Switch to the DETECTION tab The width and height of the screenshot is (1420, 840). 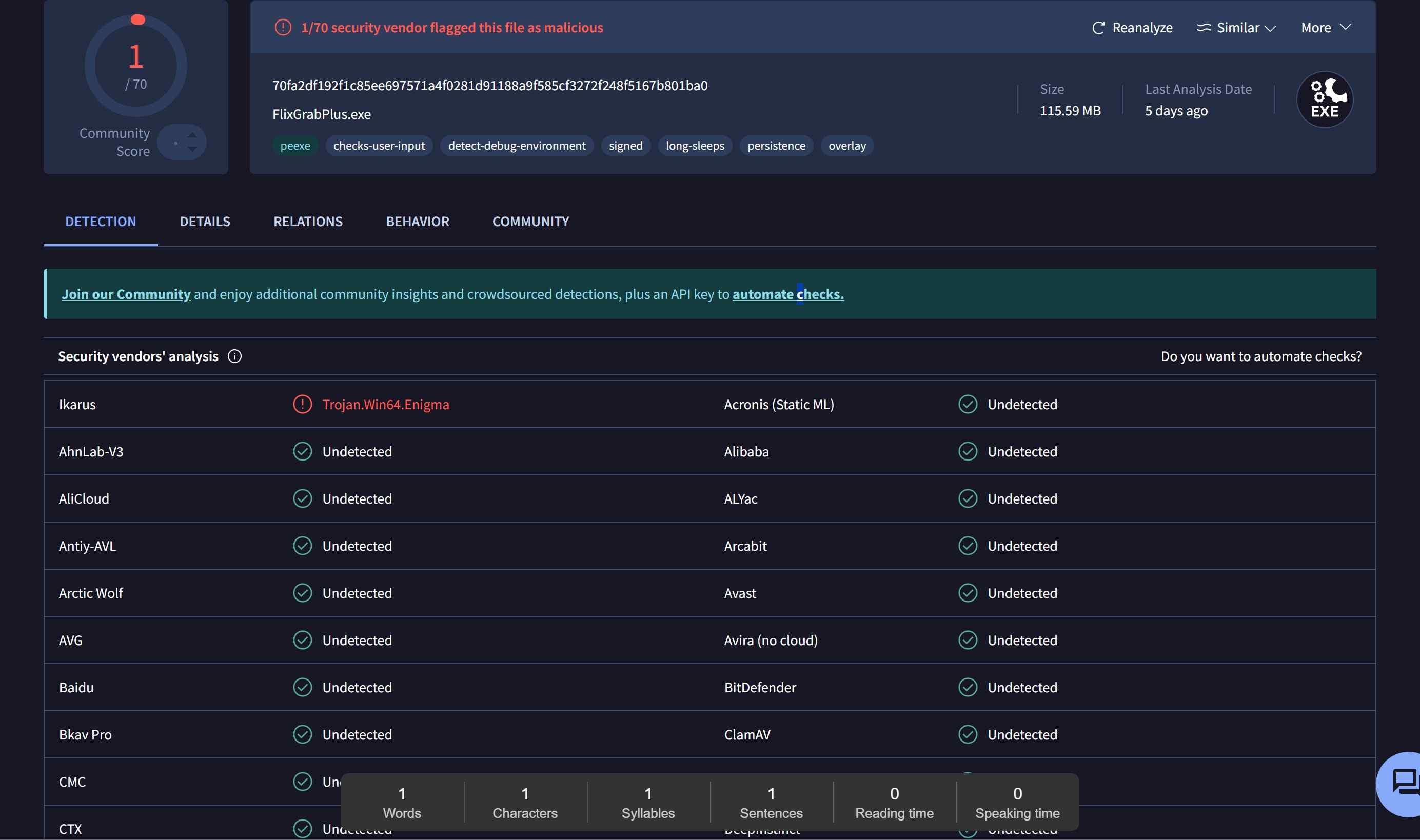(101, 222)
